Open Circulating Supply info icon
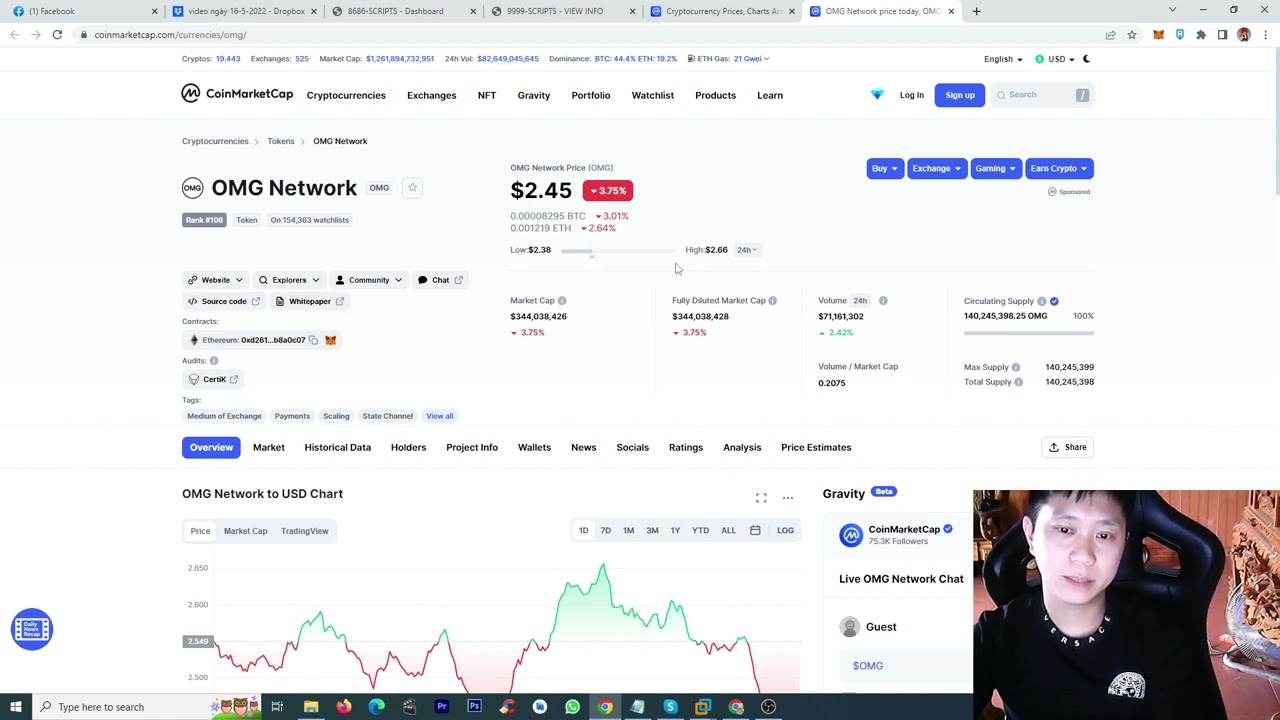The image size is (1280, 720). pos(1041,301)
